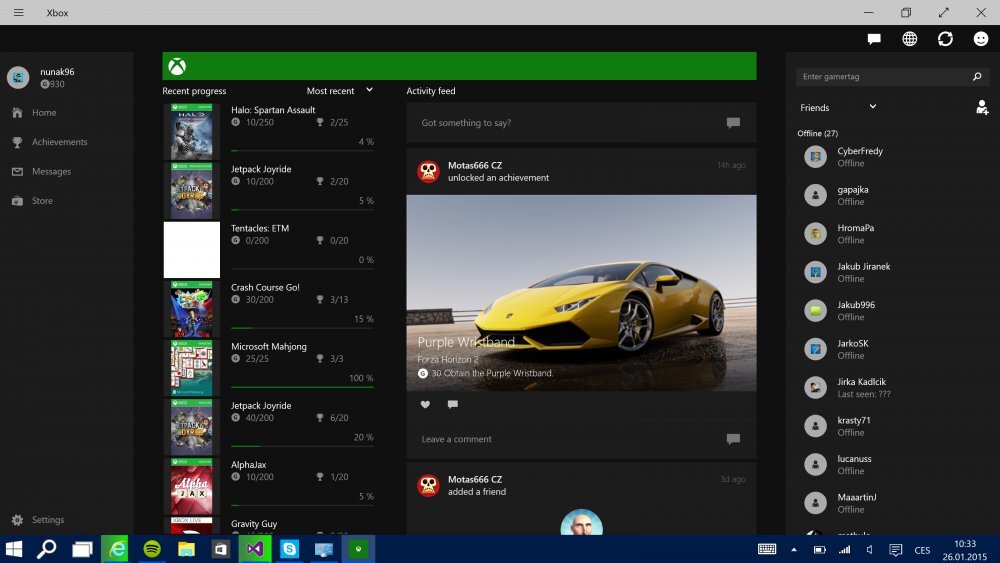
Task: Like the Purple Wristband post with the heart icon
Action: pyautogui.click(x=425, y=404)
